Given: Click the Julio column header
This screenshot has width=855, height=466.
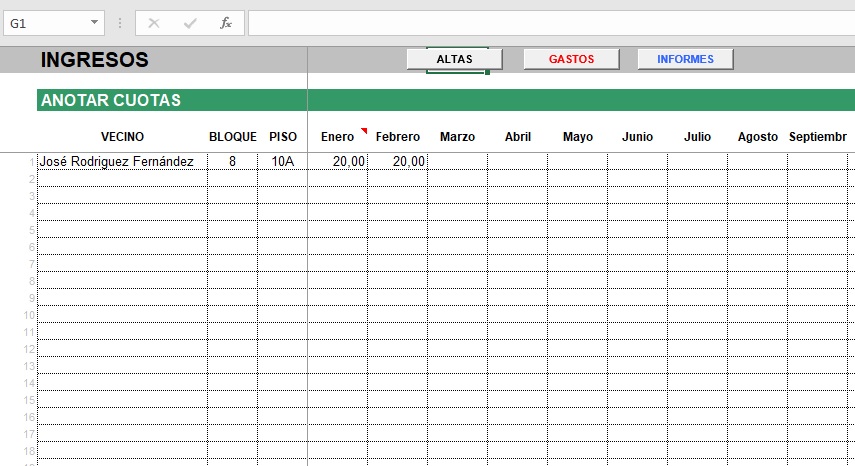Looking at the screenshot, I should [697, 137].
